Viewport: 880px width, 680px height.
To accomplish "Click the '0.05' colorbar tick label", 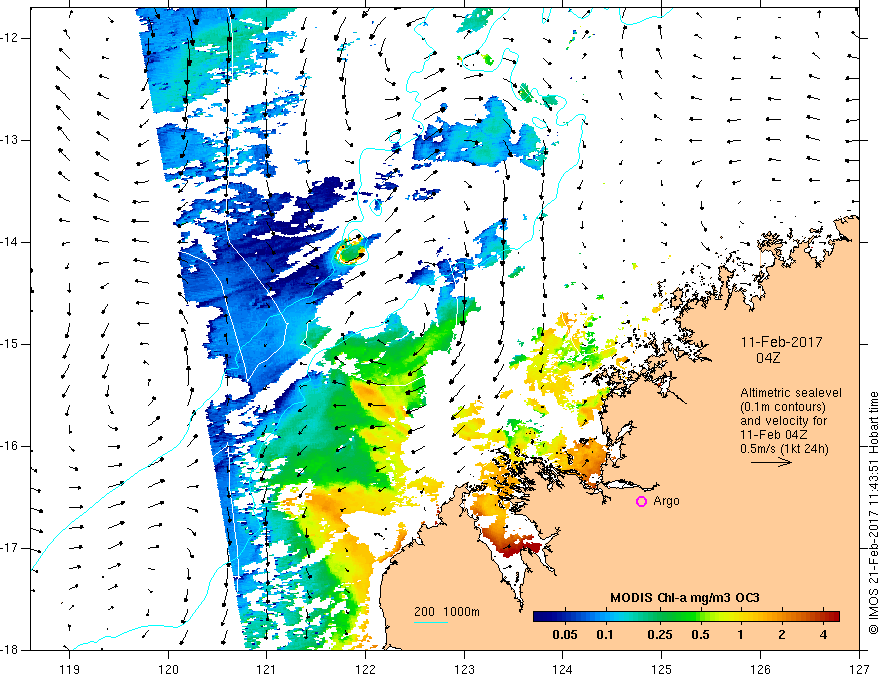I will pyautogui.click(x=565, y=635).
